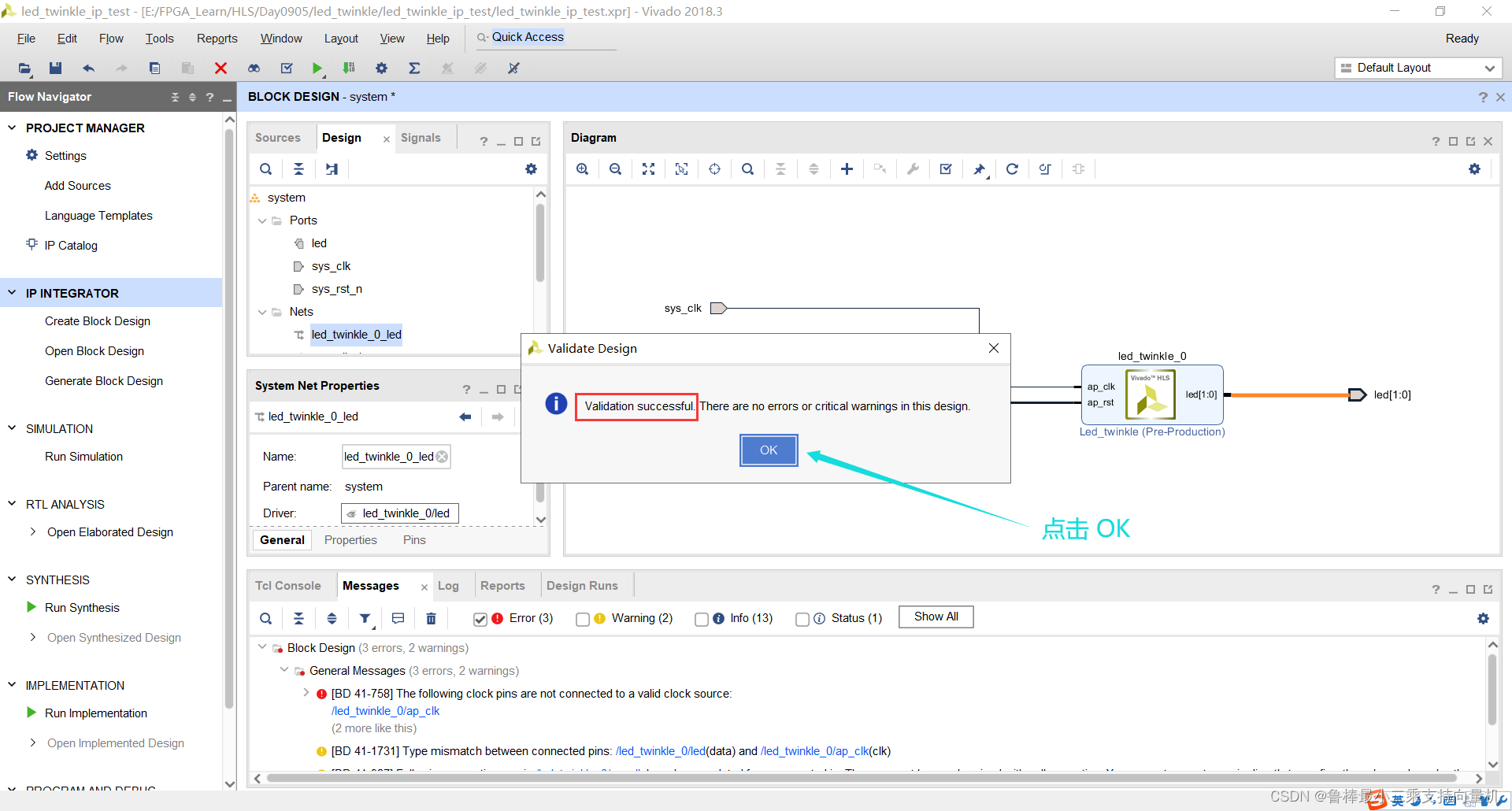Click the collapse all icon in Messages toolbar

point(298,619)
